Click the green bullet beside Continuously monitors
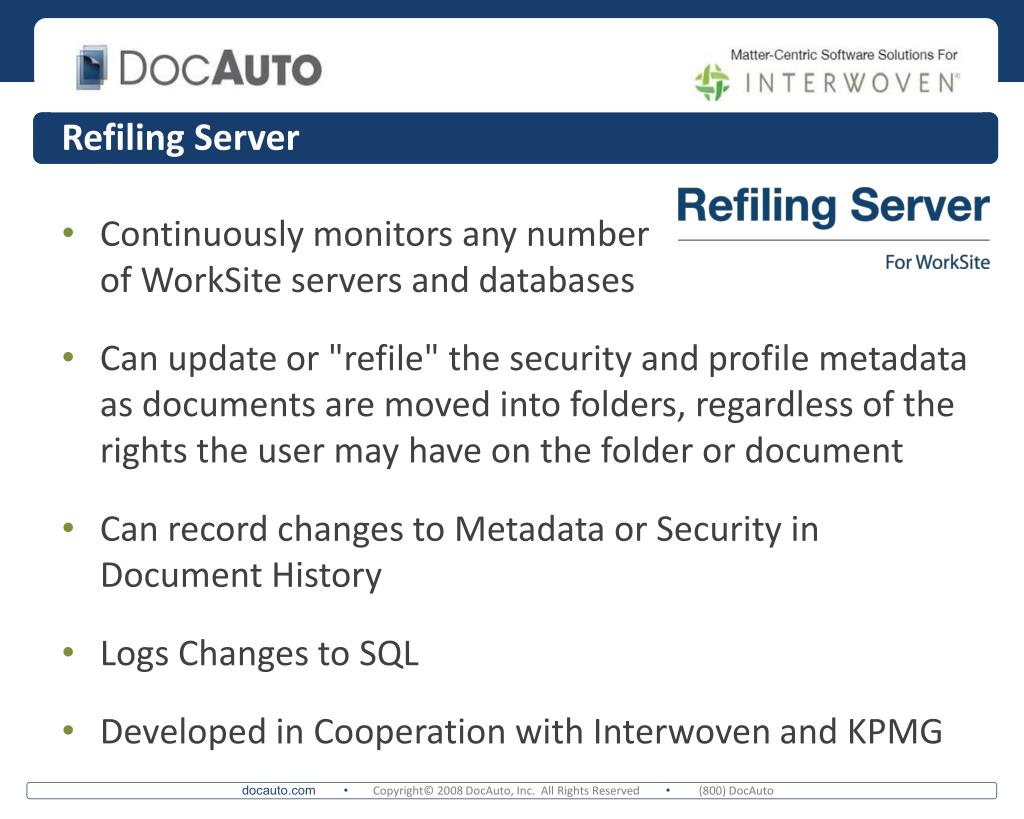This screenshot has height=819, width=1024. coord(69,232)
